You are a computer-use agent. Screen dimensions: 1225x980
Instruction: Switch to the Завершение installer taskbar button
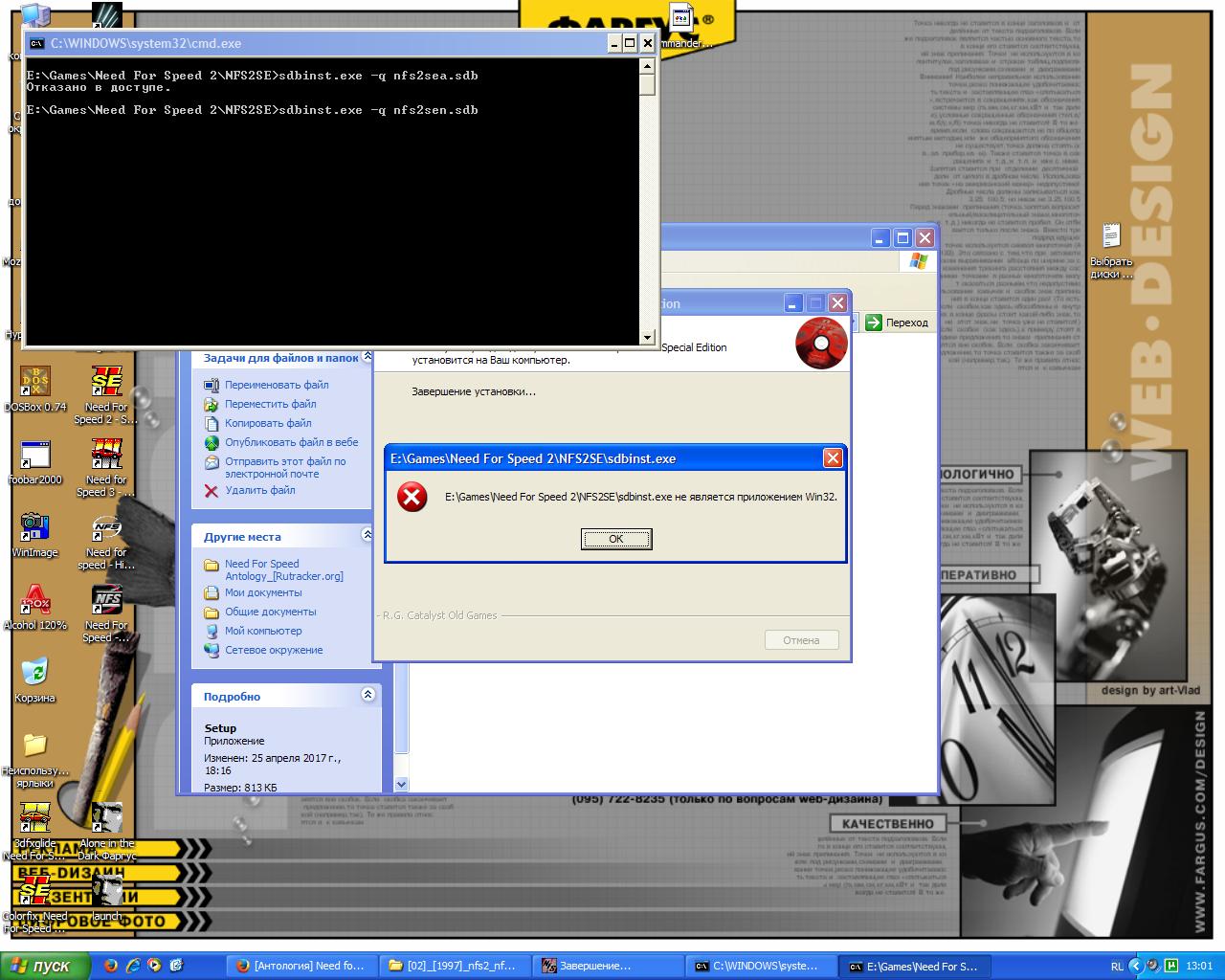point(608,966)
